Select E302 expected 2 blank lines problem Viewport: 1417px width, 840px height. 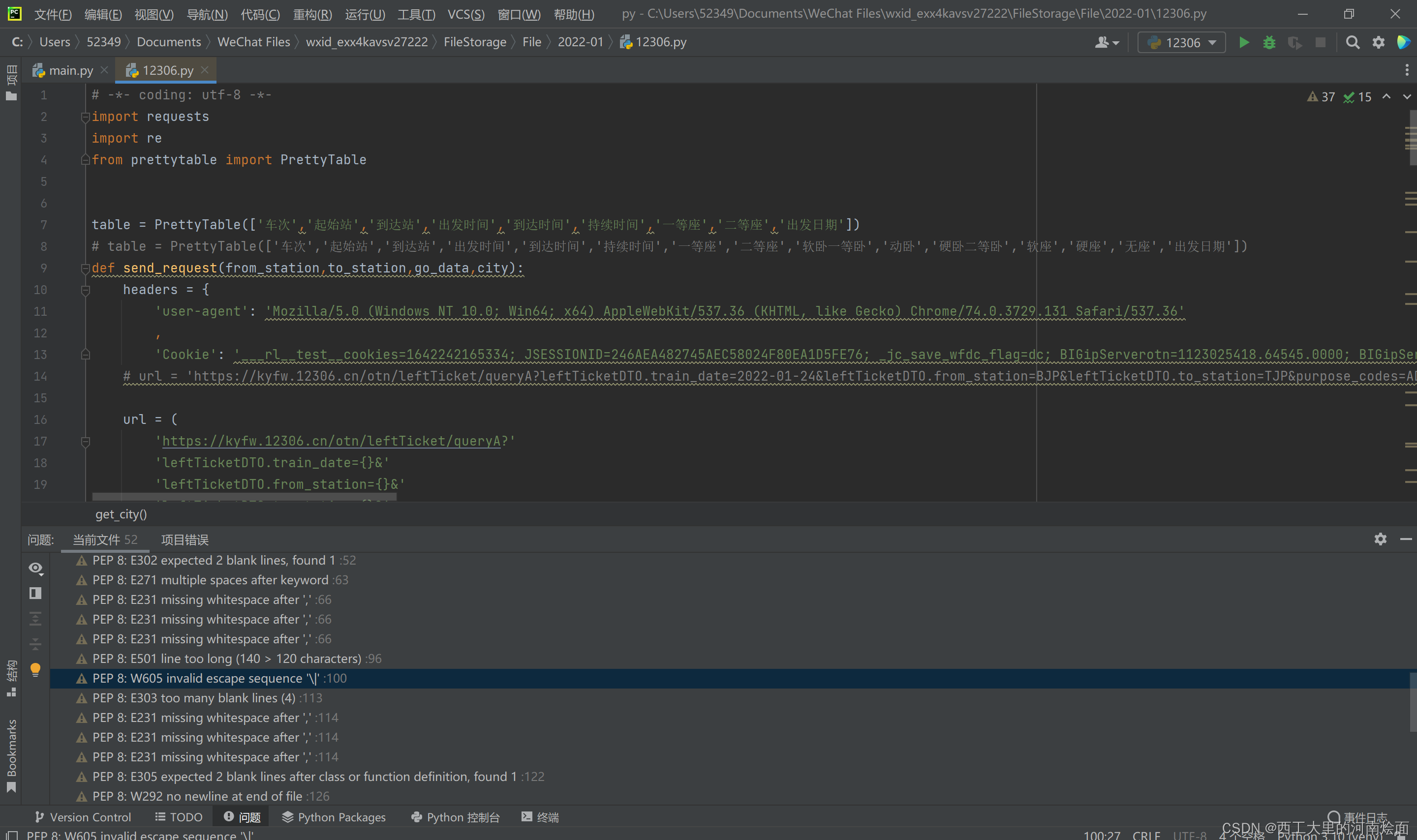pos(729,560)
